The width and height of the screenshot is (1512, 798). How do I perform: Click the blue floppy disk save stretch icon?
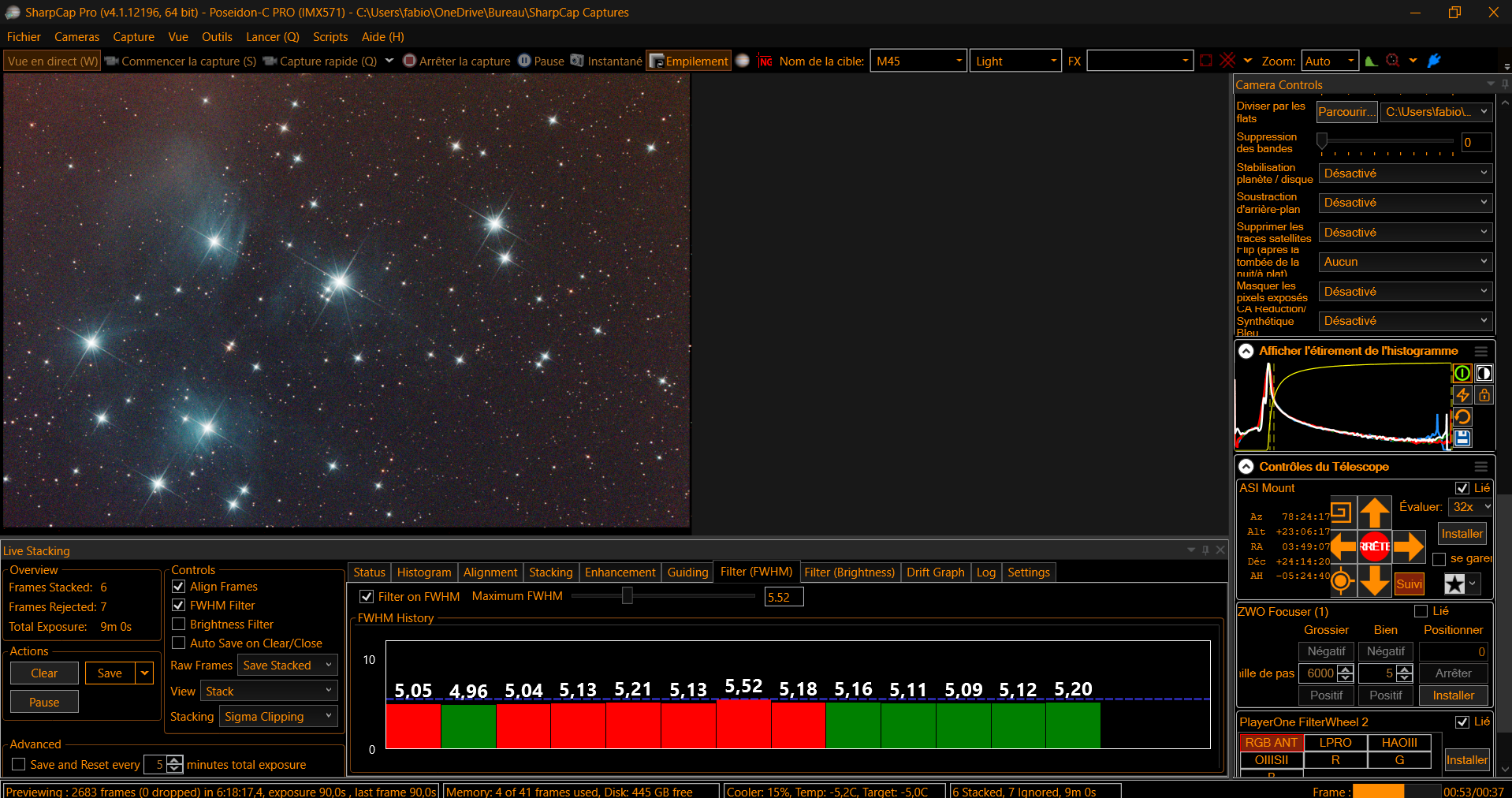tap(1462, 438)
